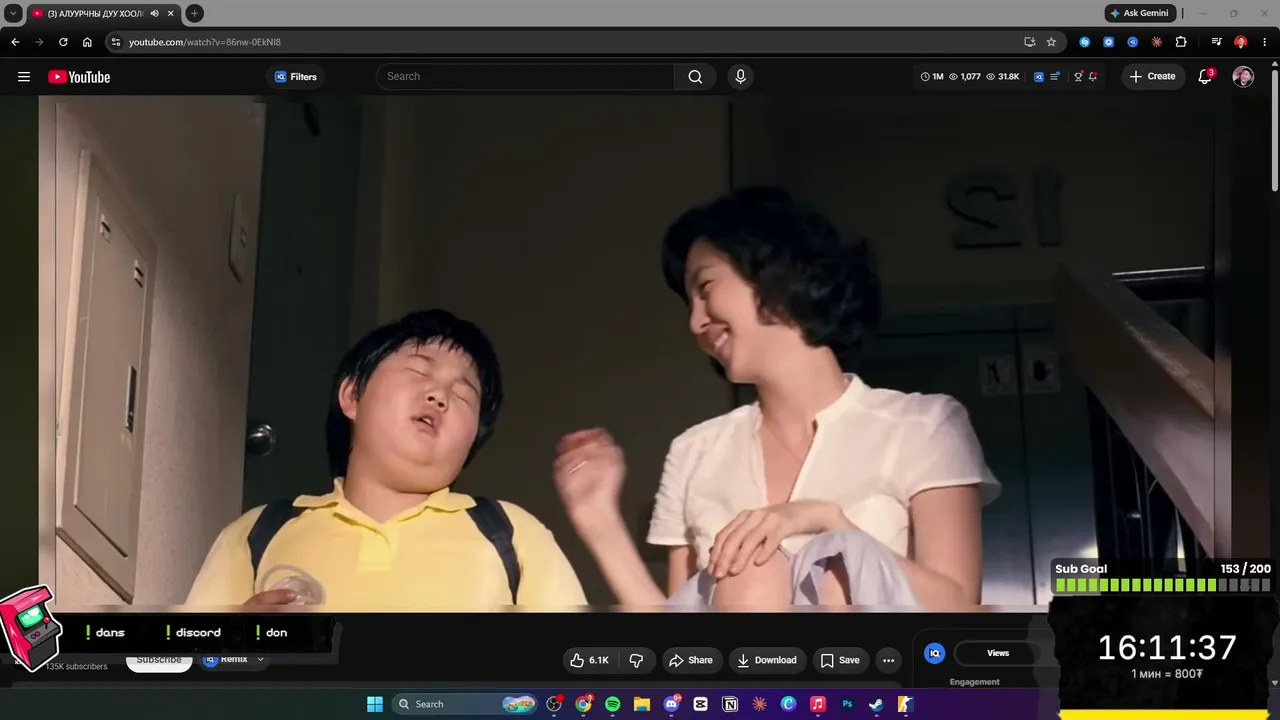Open YouTube notifications bell with badge 3
This screenshot has width=1280, height=720.
coord(1205,77)
